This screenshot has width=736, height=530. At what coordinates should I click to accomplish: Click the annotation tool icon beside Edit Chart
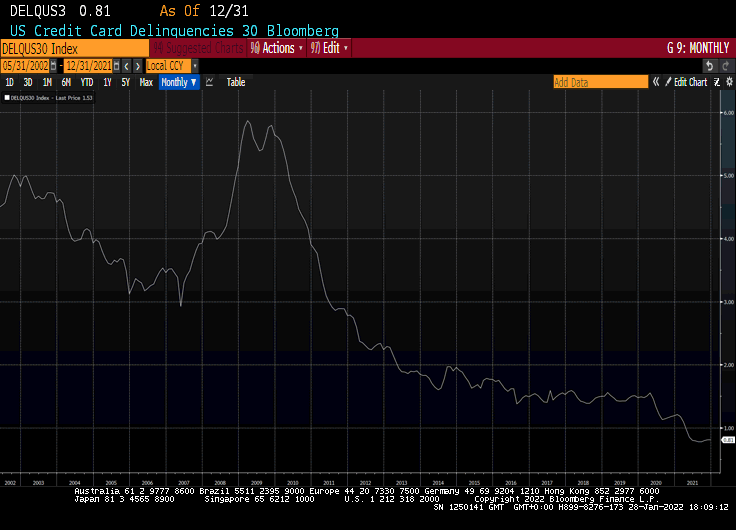pos(715,82)
